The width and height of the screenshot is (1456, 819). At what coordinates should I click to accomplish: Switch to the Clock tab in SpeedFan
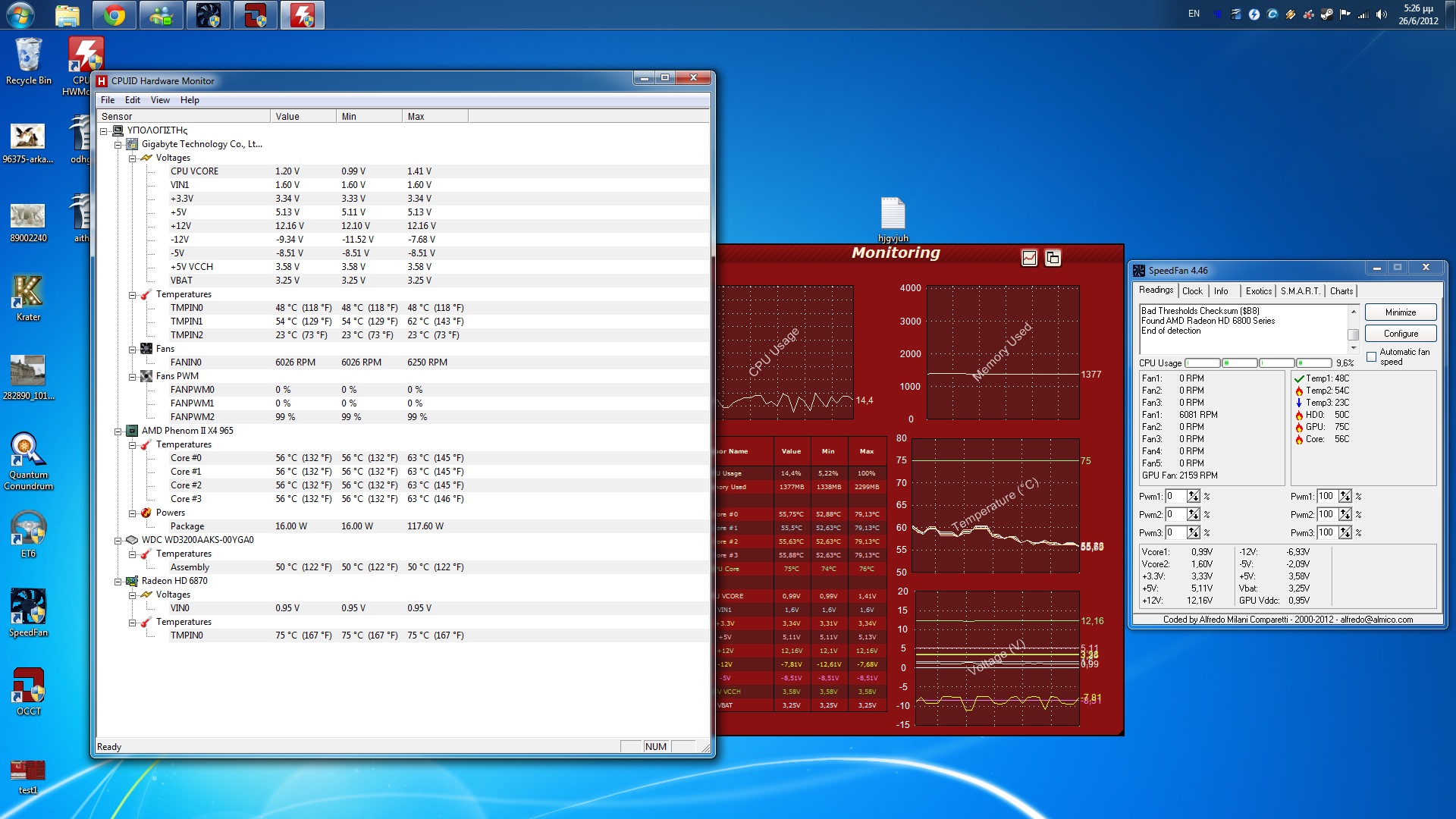click(x=1192, y=291)
